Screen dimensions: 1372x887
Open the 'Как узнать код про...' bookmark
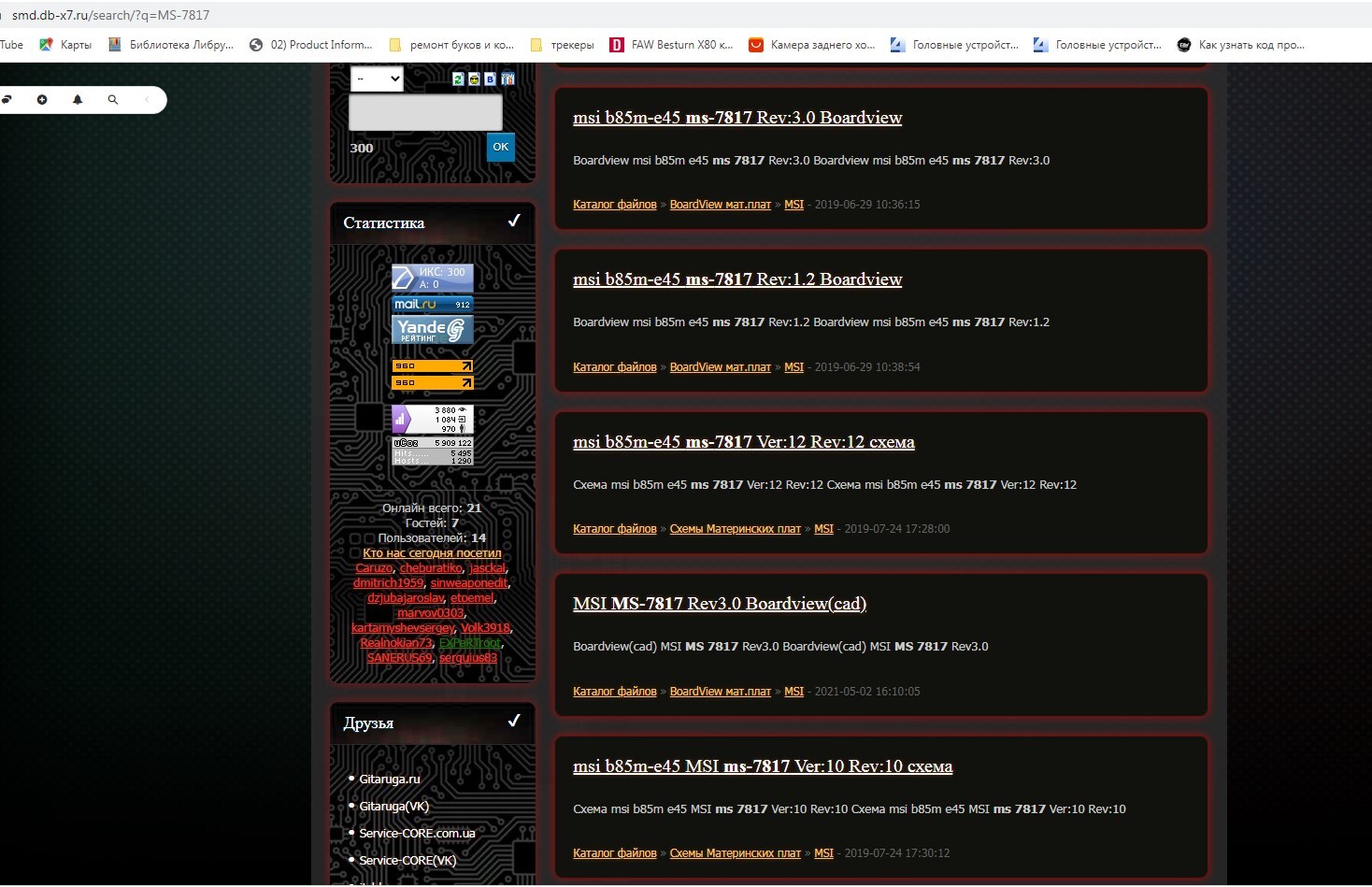(x=1241, y=45)
